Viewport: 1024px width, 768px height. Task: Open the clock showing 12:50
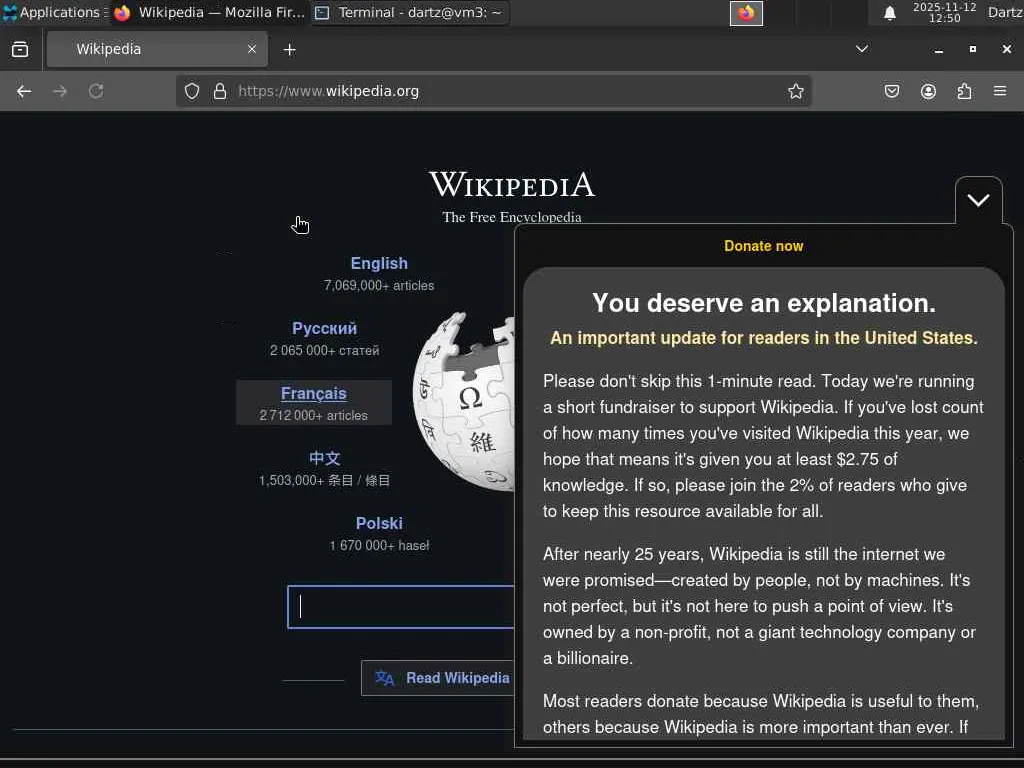[x=944, y=12]
